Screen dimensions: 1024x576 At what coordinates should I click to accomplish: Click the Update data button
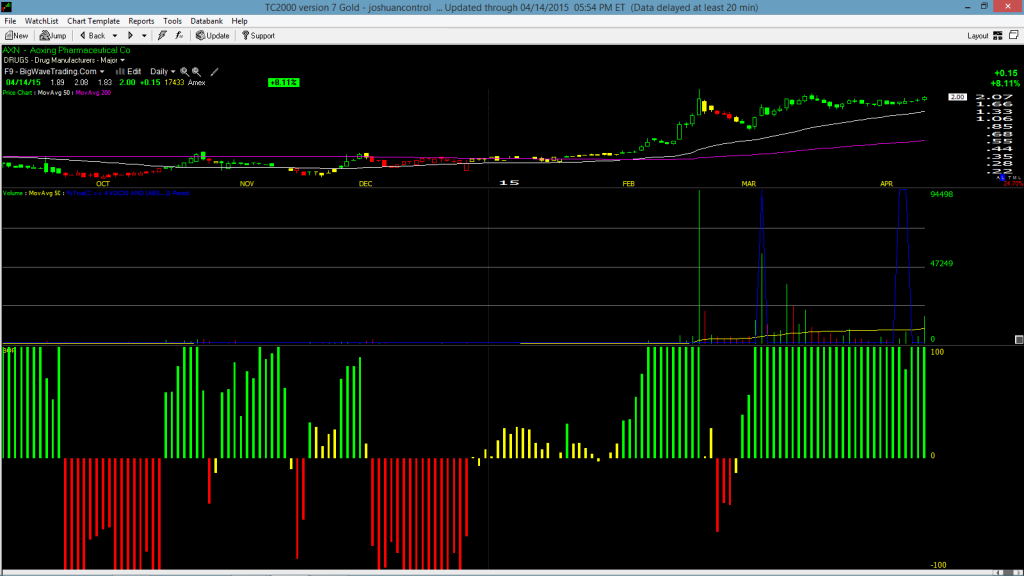(x=213, y=36)
